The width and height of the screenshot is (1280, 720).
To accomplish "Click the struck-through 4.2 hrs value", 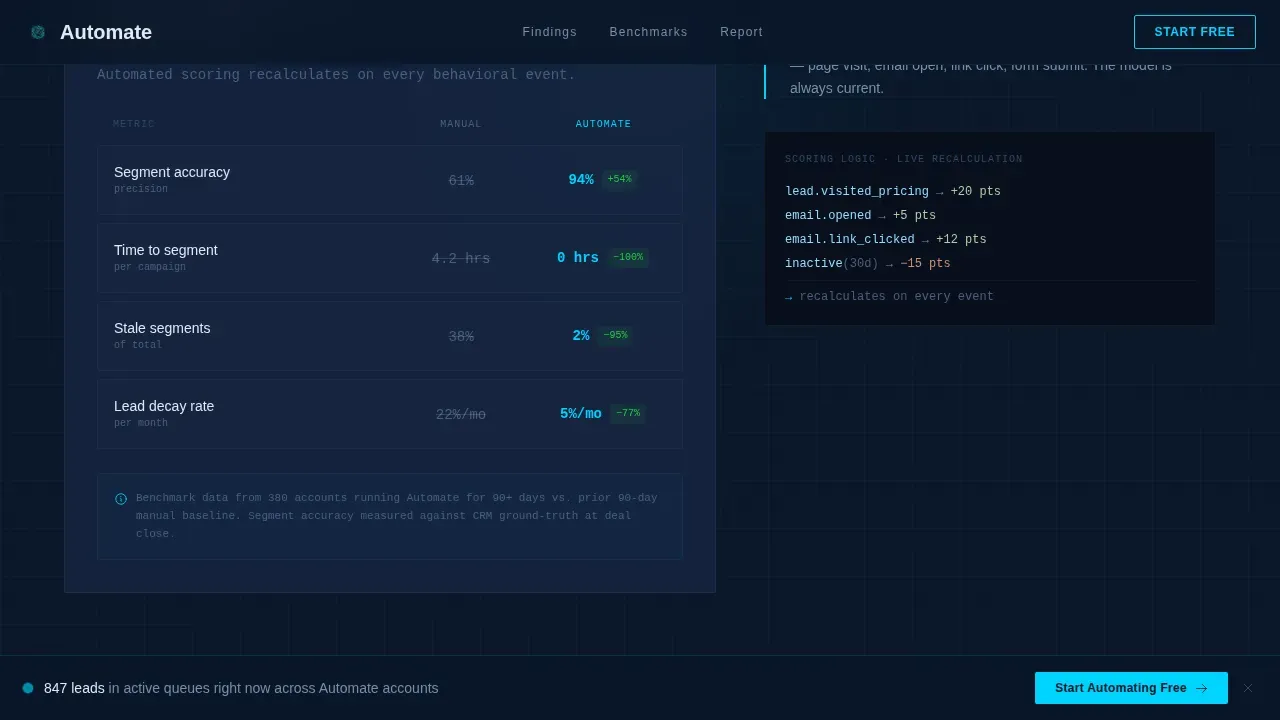I will tap(461, 259).
